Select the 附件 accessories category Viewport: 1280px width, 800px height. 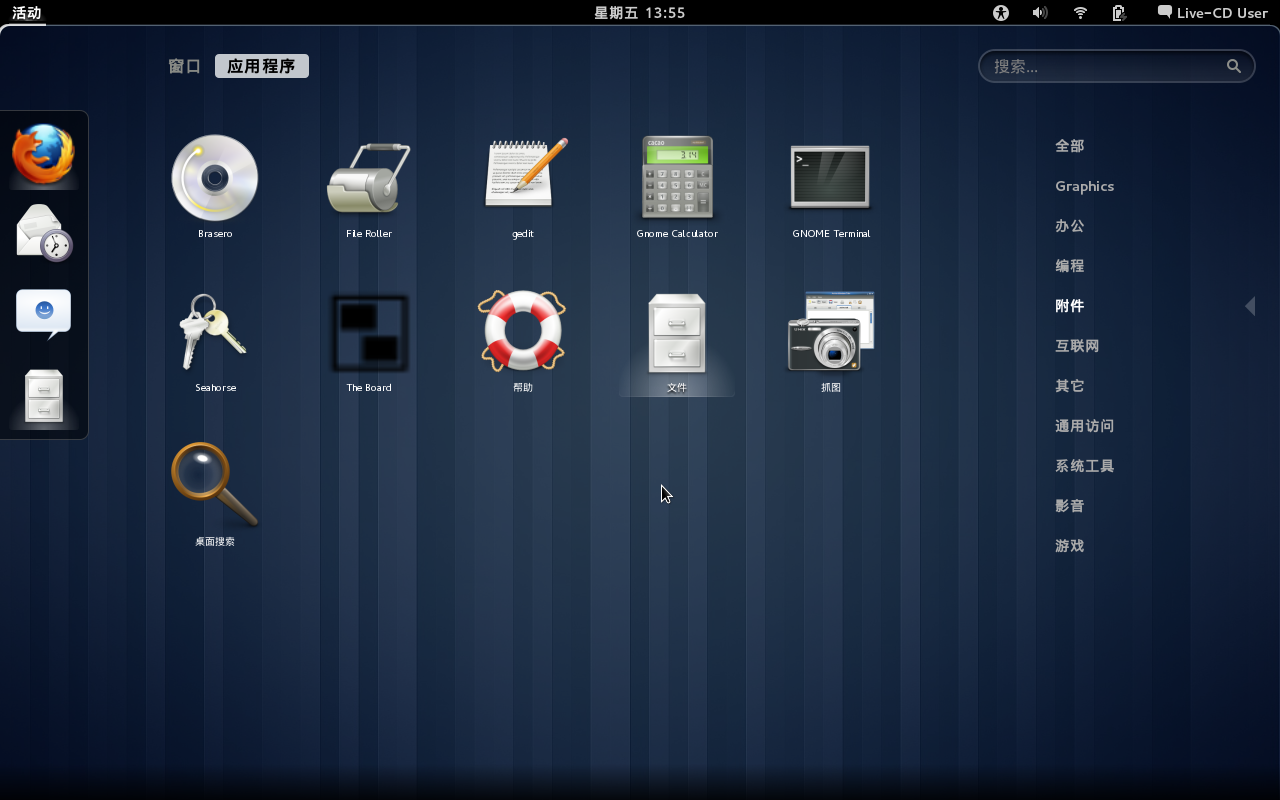click(x=1069, y=306)
